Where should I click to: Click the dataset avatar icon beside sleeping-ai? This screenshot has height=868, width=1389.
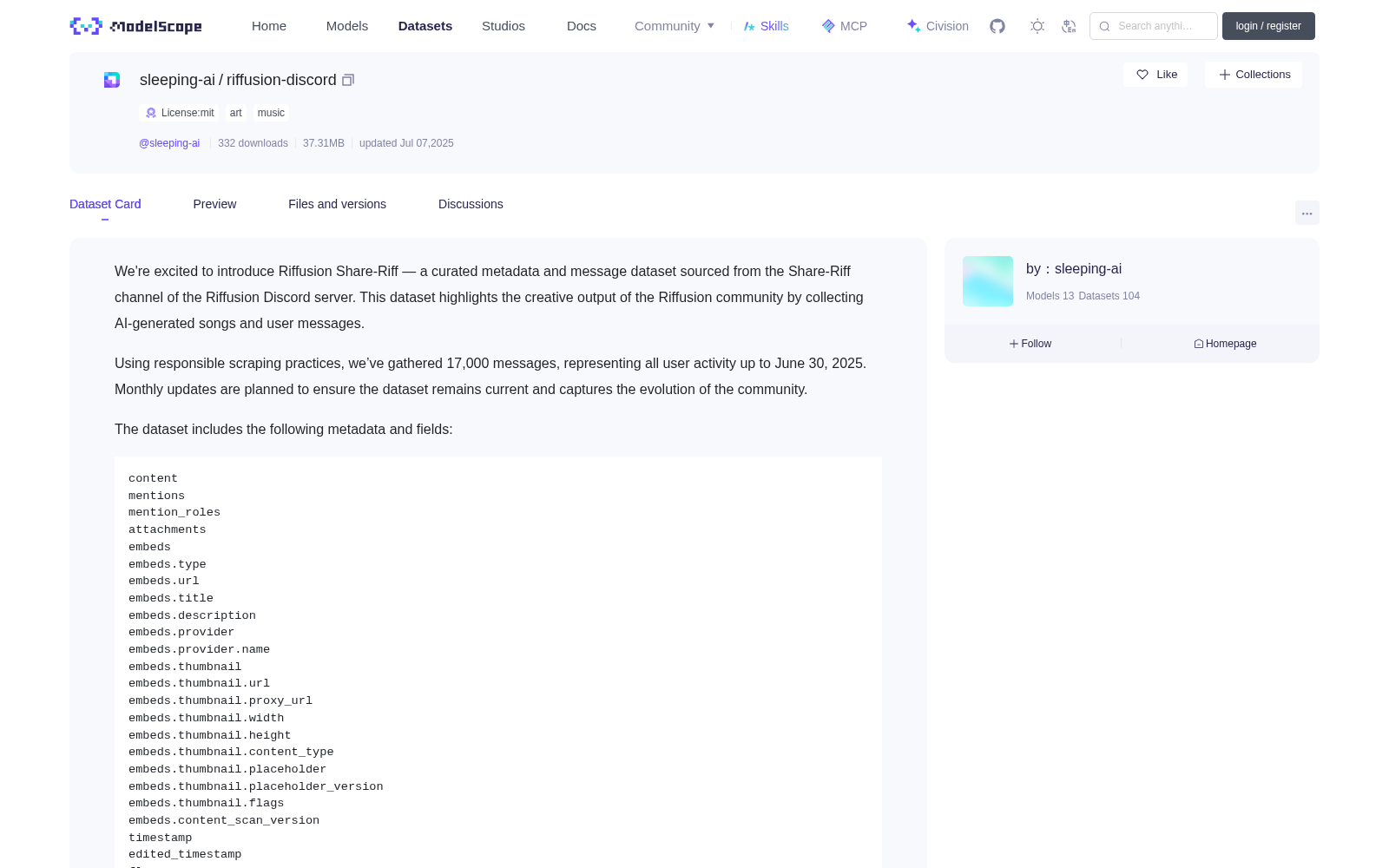click(112, 80)
